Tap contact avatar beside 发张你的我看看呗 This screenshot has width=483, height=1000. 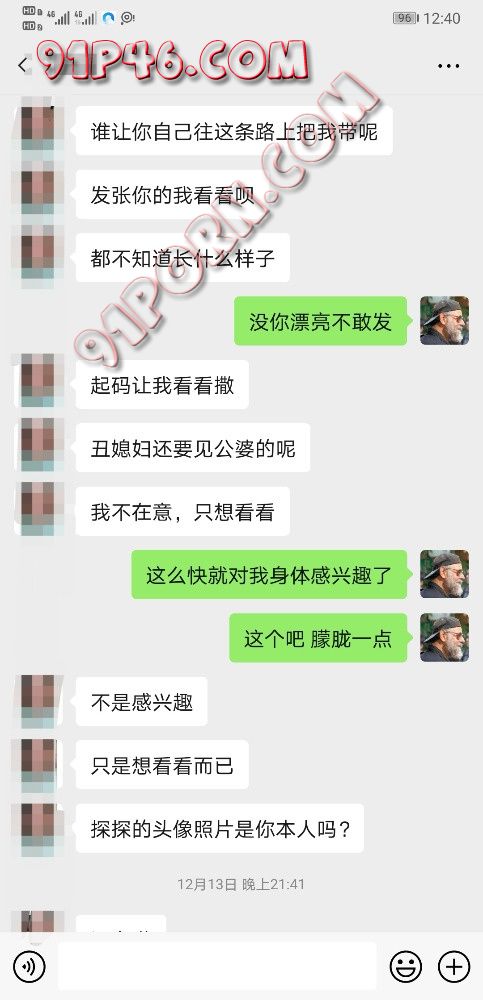click(x=38, y=195)
